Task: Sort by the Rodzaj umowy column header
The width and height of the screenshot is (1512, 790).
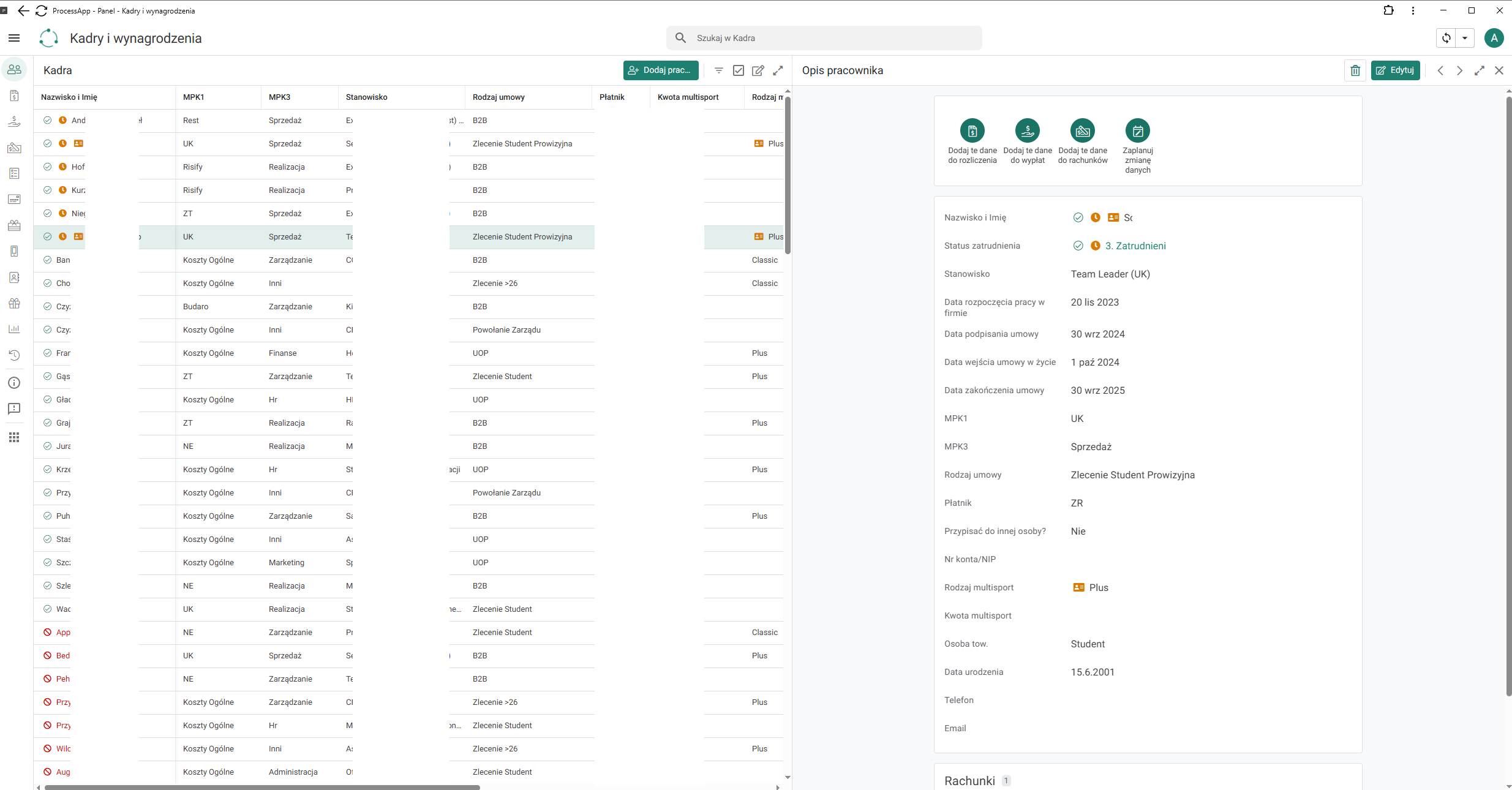Action: [498, 97]
